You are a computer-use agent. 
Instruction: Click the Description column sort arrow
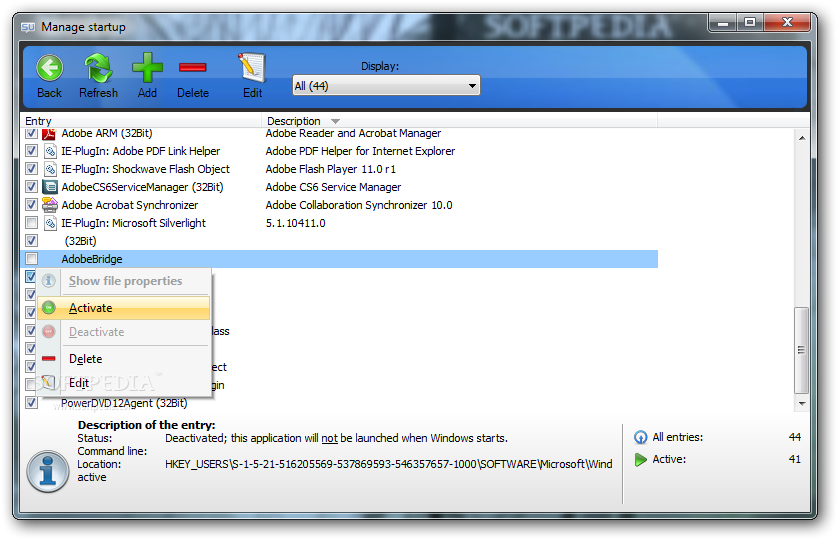click(335, 121)
